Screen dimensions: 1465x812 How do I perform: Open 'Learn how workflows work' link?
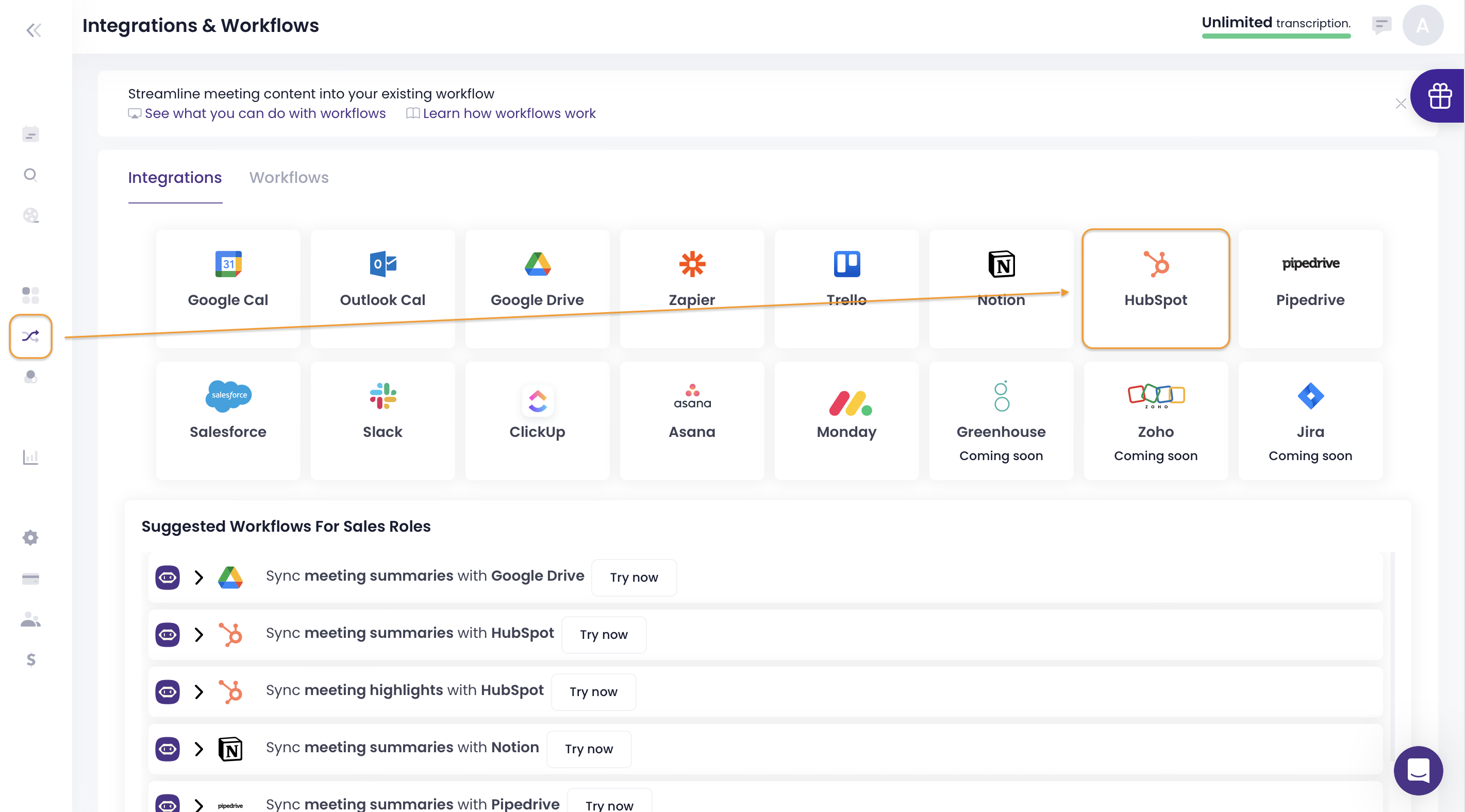[x=508, y=113]
